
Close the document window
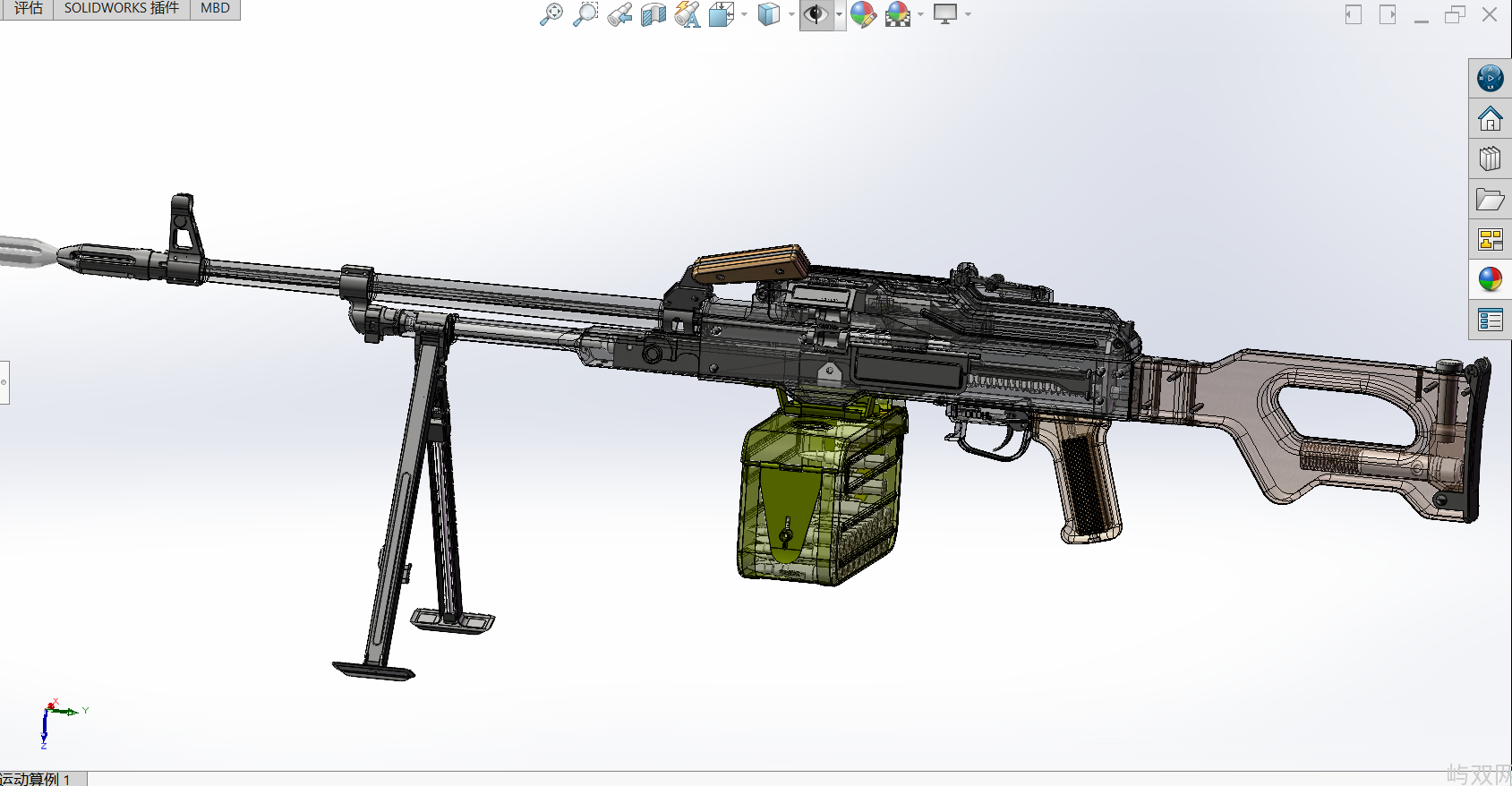(x=1490, y=14)
